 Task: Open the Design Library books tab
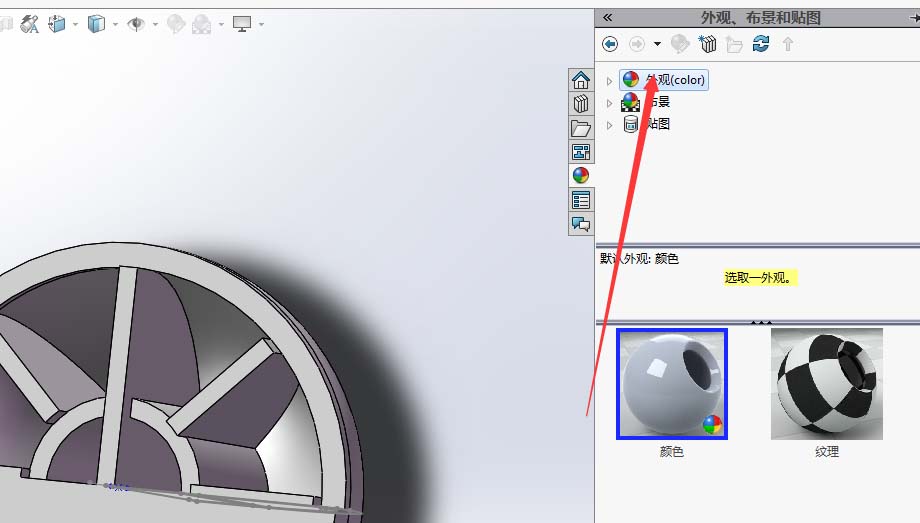[x=581, y=104]
